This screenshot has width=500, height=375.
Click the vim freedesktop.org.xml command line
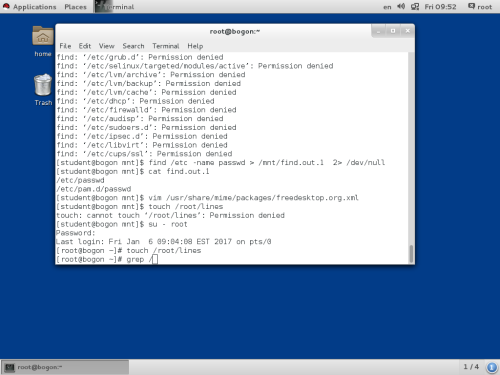(207, 198)
